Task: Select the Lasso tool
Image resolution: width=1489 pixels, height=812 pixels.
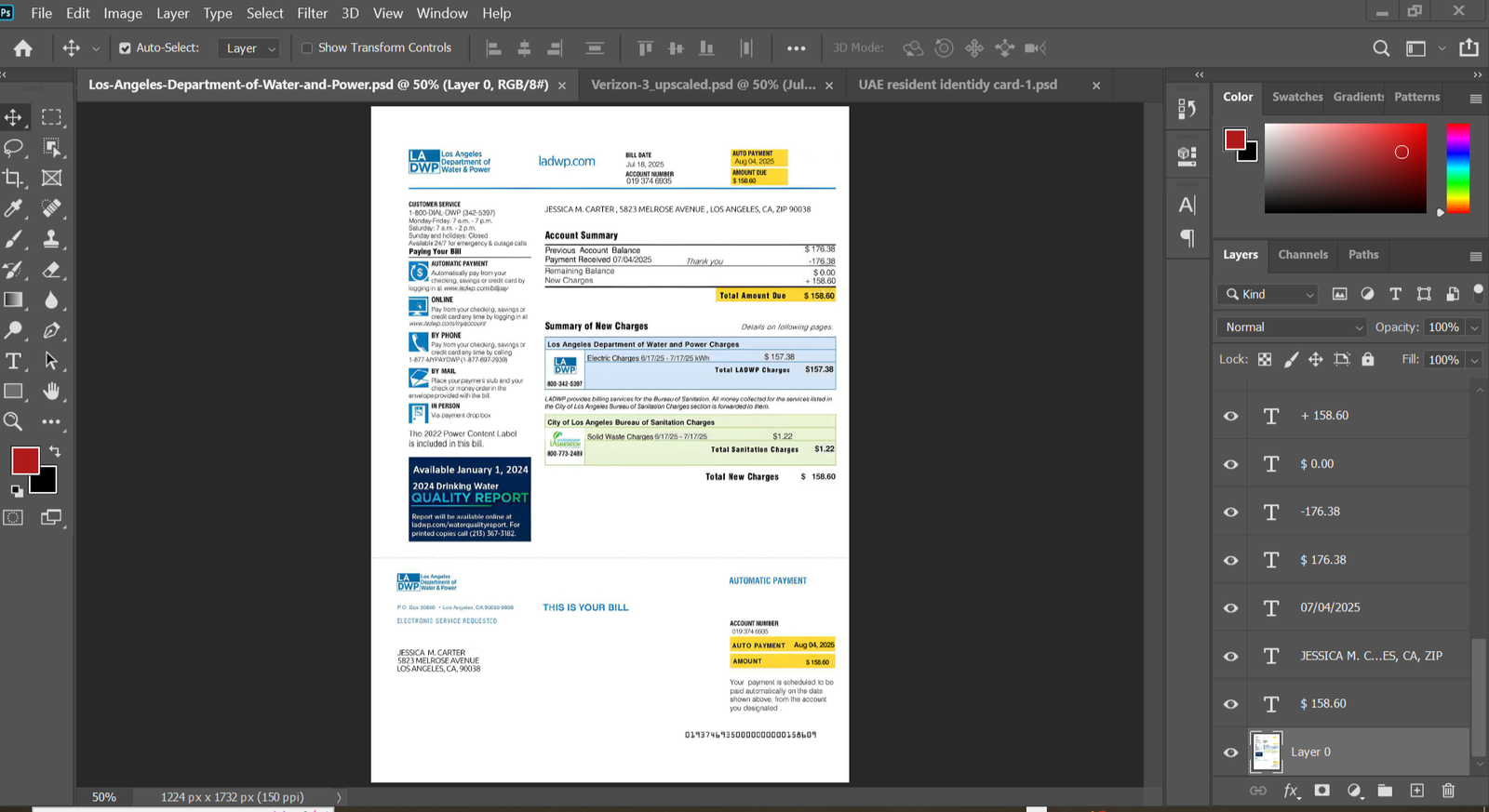Action: click(14, 148)
